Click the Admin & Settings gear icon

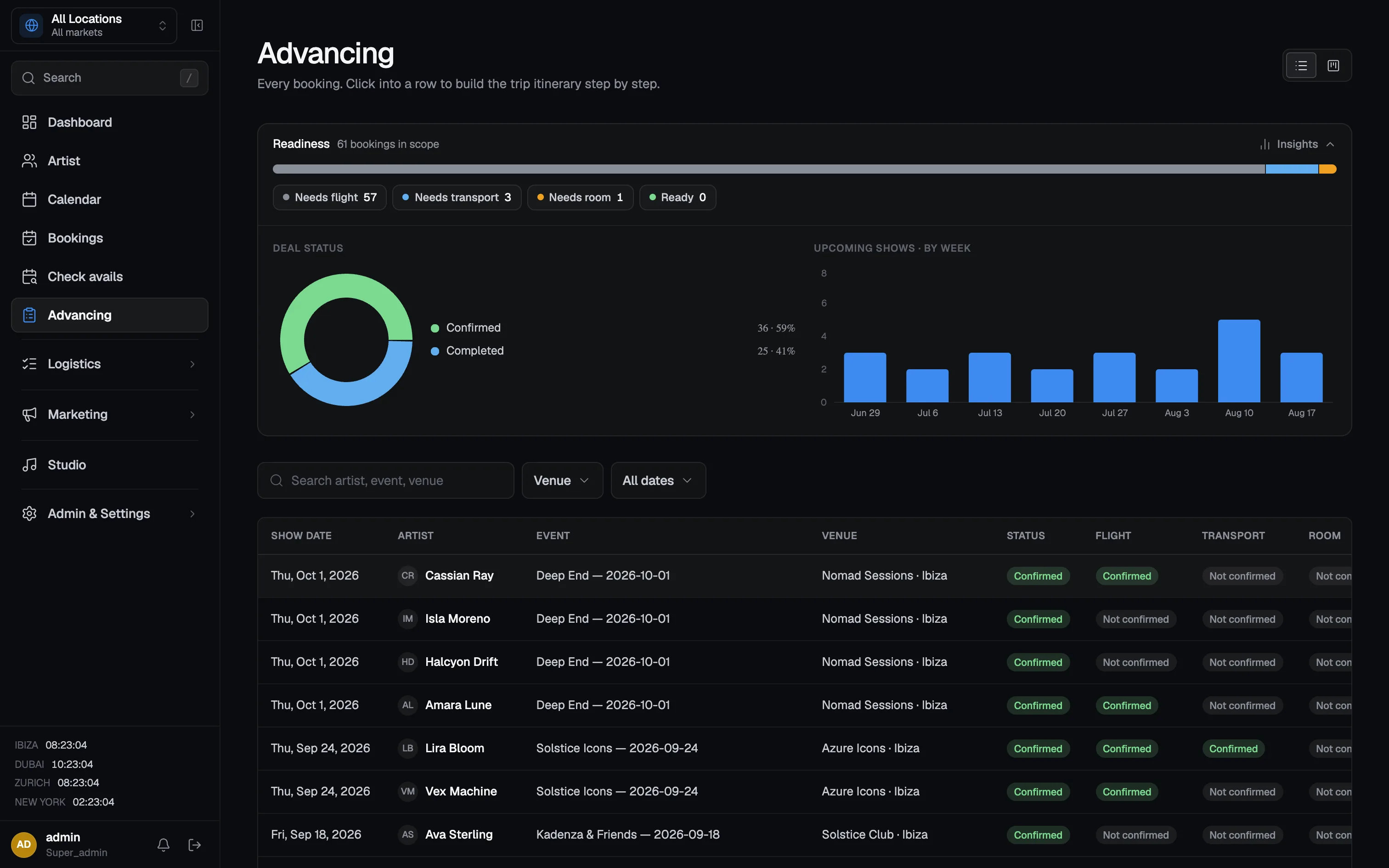click(29, 514)
